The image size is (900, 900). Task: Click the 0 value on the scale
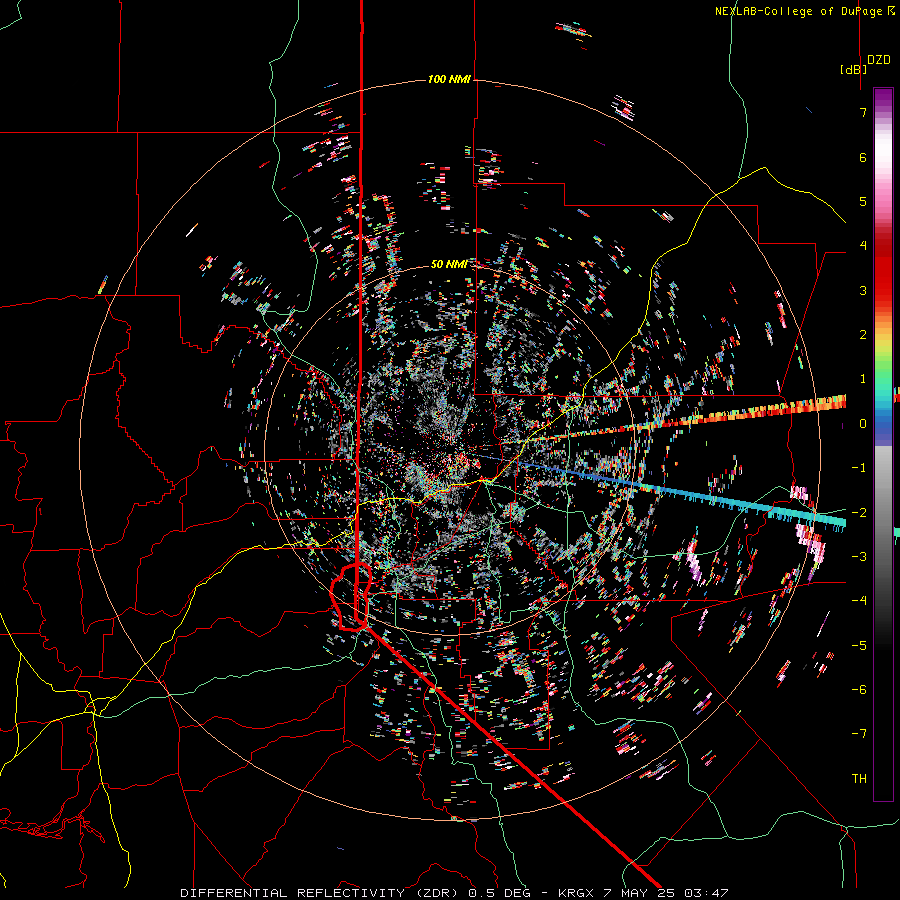(863, 424)
